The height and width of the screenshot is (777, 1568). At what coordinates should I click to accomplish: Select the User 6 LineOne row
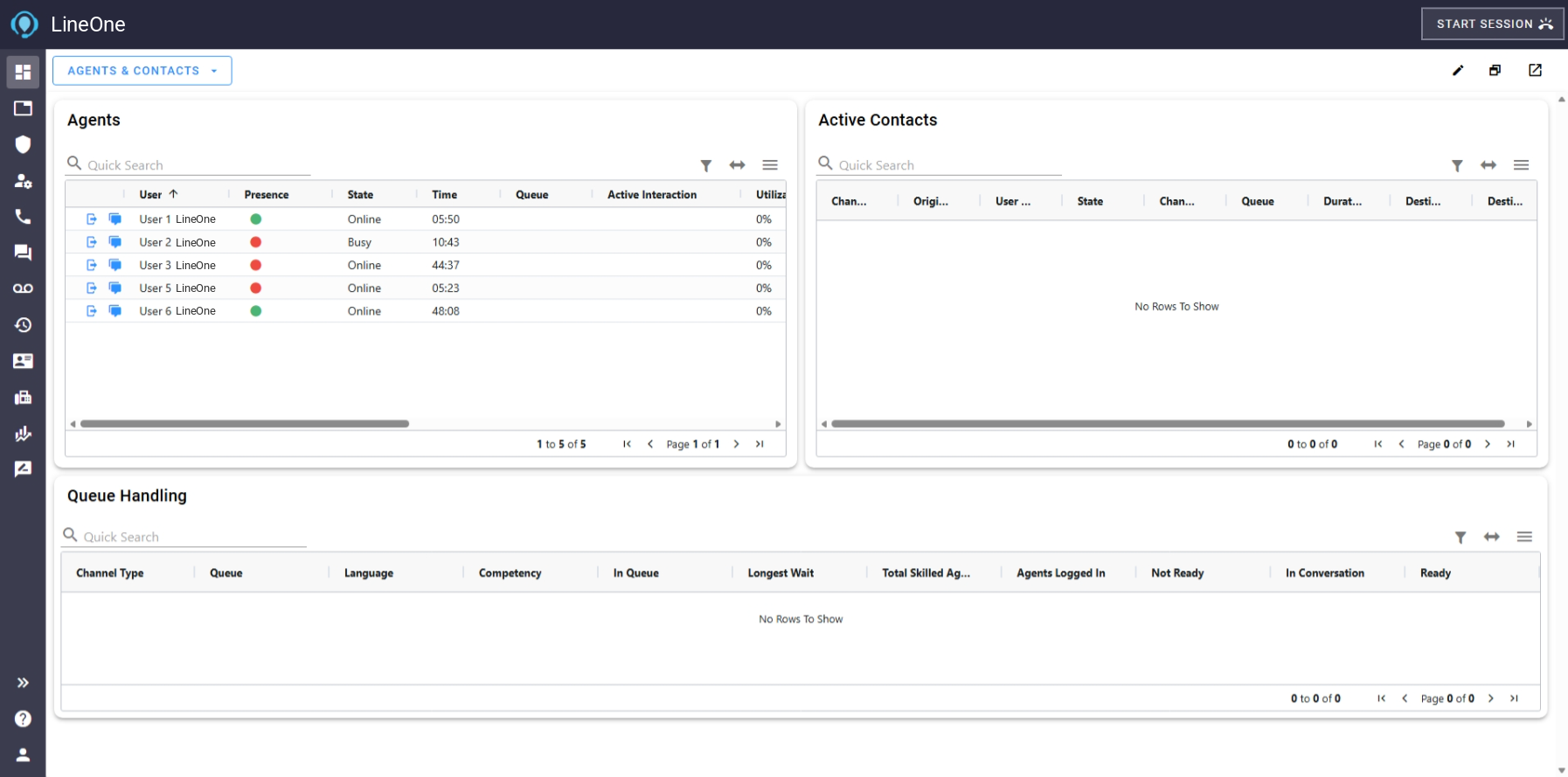(x=426, y=311)
